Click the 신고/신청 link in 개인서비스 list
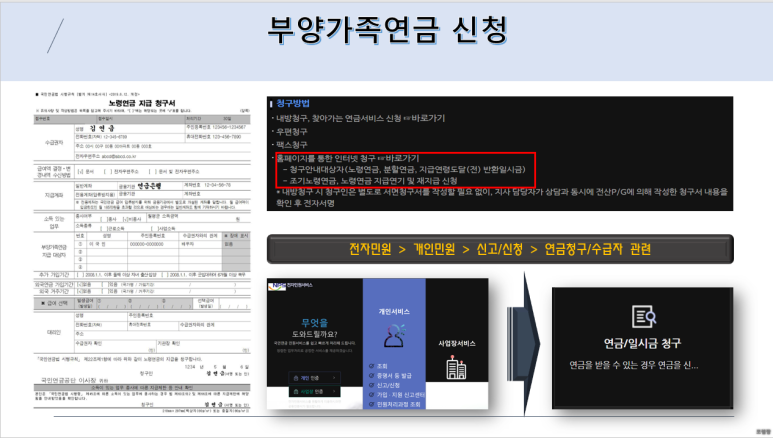This screenshot has width=773, height=438. click(388, 385)
